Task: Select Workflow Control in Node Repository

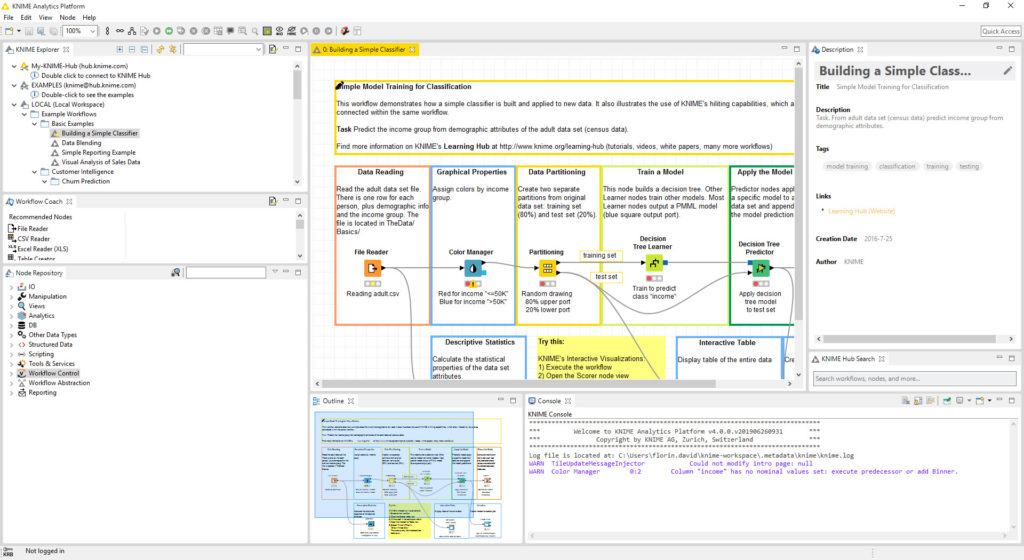Action: [x=54, y=373]
